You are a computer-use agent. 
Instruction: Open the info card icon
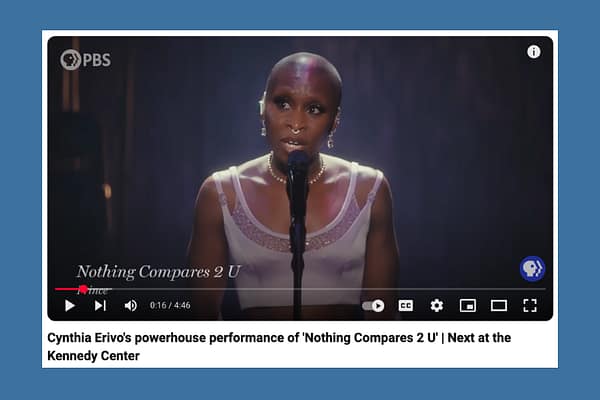coord(533,52)
